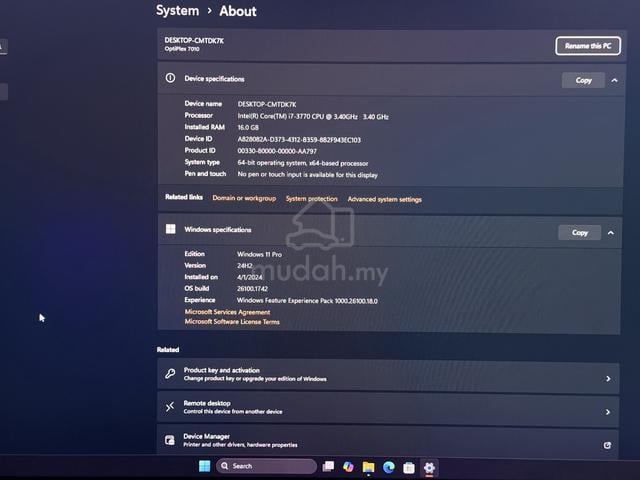Click the Windows Feature Experience Pack value
The height and width of the screenshot is (480, 640).
pyautogui.click(x=307, y=300)
